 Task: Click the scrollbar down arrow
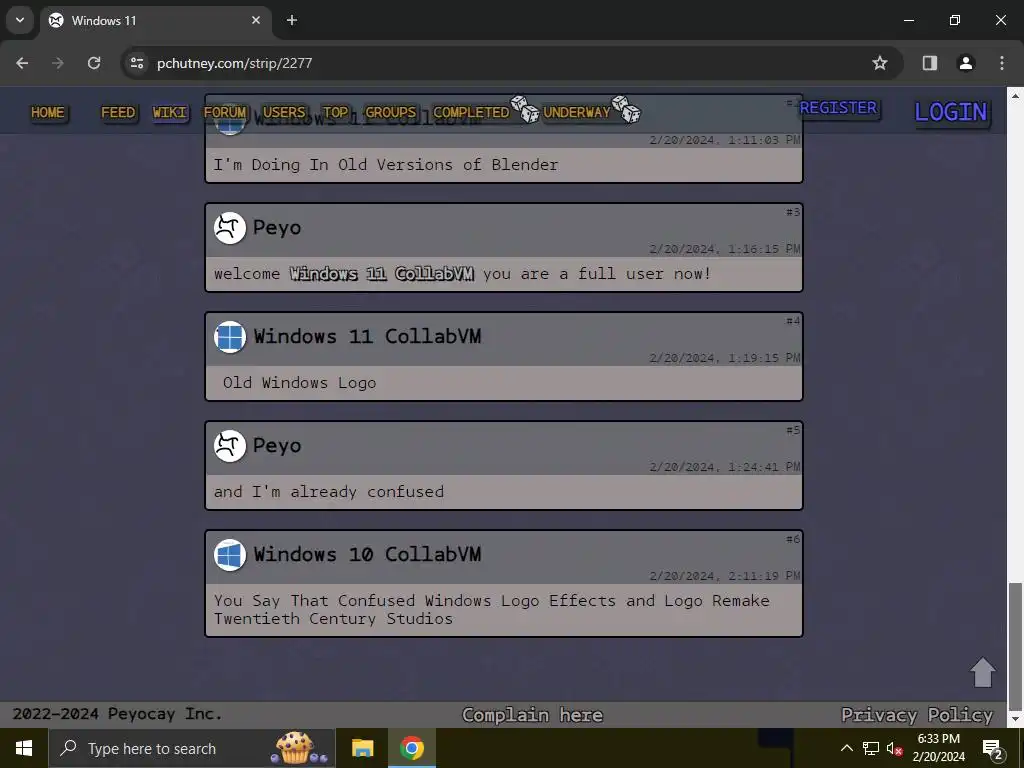coord(1015,720)
